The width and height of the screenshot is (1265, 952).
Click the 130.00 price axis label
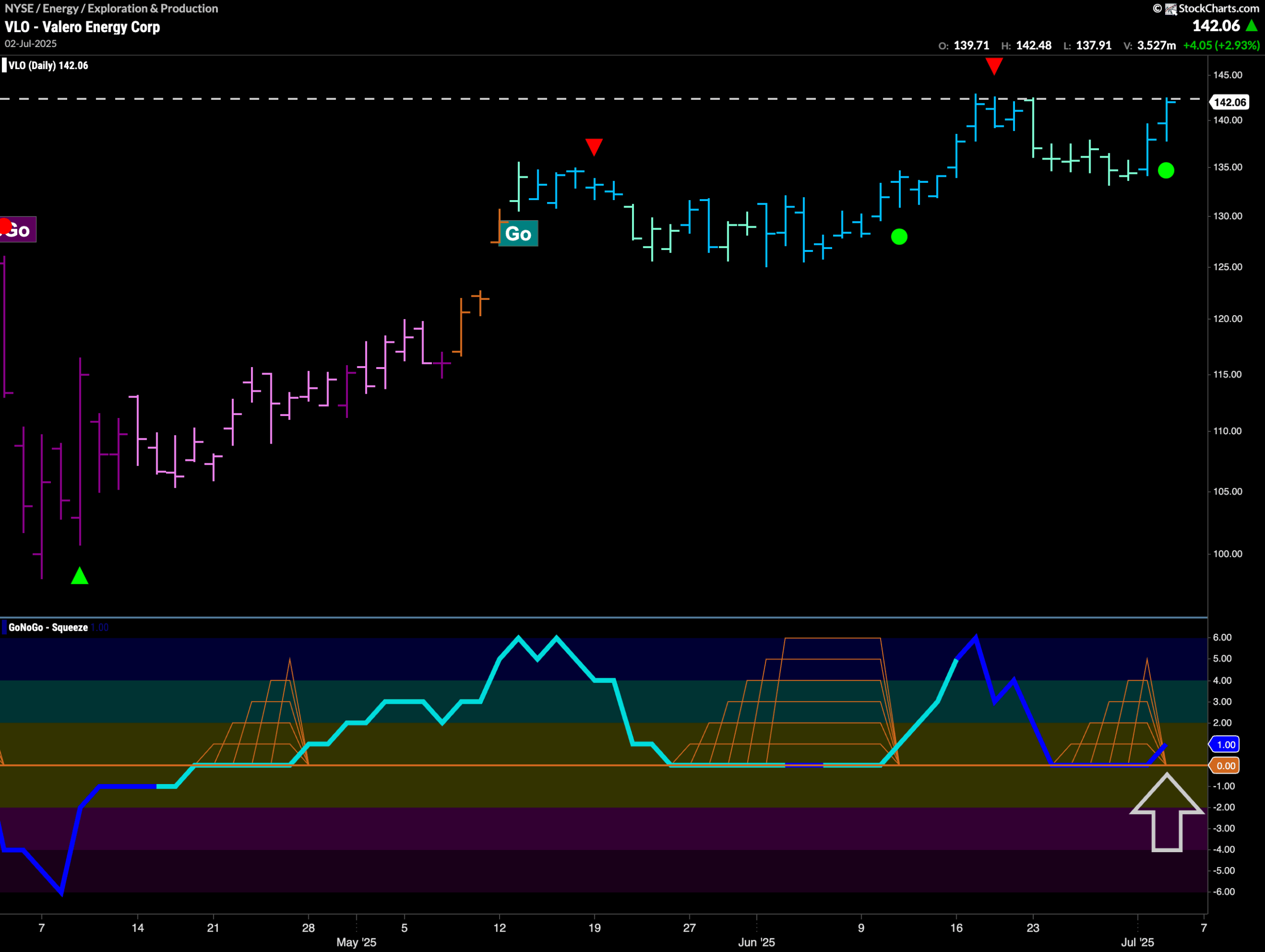coord(1228,216)
